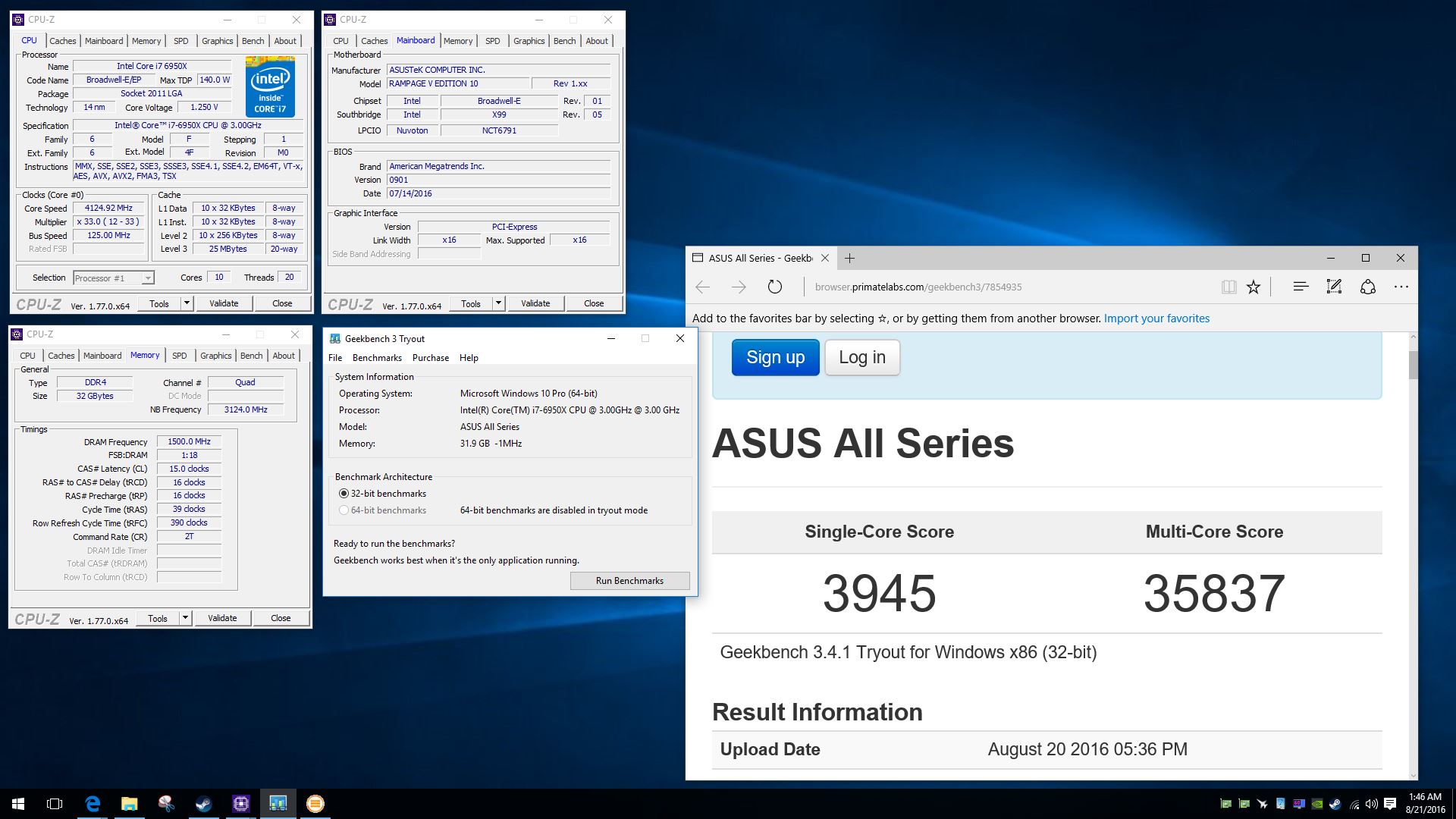Add page to favorites with star icon

click(x=1254, y=287)
